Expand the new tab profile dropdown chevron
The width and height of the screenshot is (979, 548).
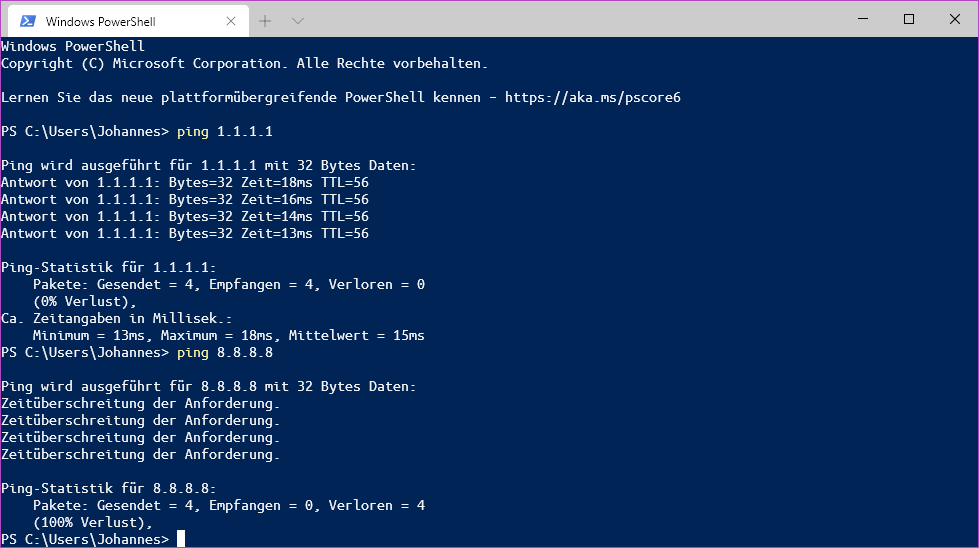pos(297,20)
